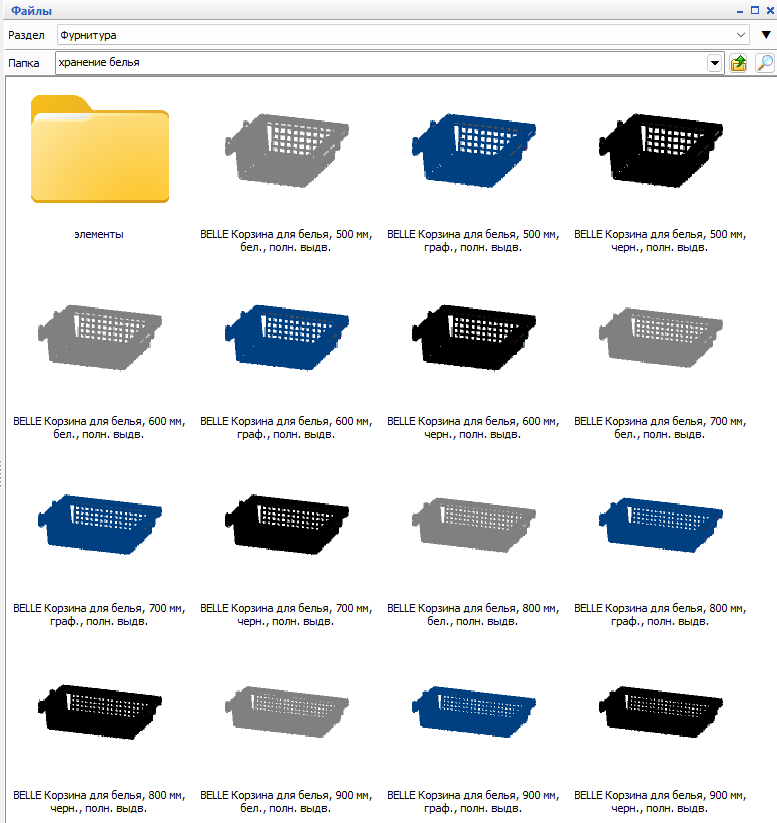Maximize the Файлы panel
Image resolution: width=777 pixels, height=823 pixels.
(x=755, y=10)
